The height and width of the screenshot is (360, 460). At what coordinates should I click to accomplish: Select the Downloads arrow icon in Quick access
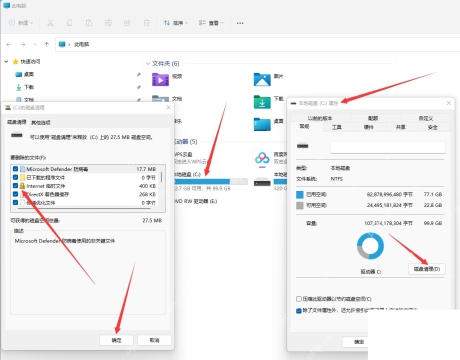(19, 87)
